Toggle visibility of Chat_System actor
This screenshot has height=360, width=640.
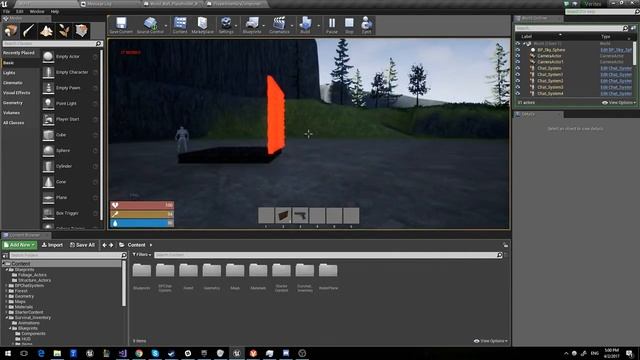[518, 69]
